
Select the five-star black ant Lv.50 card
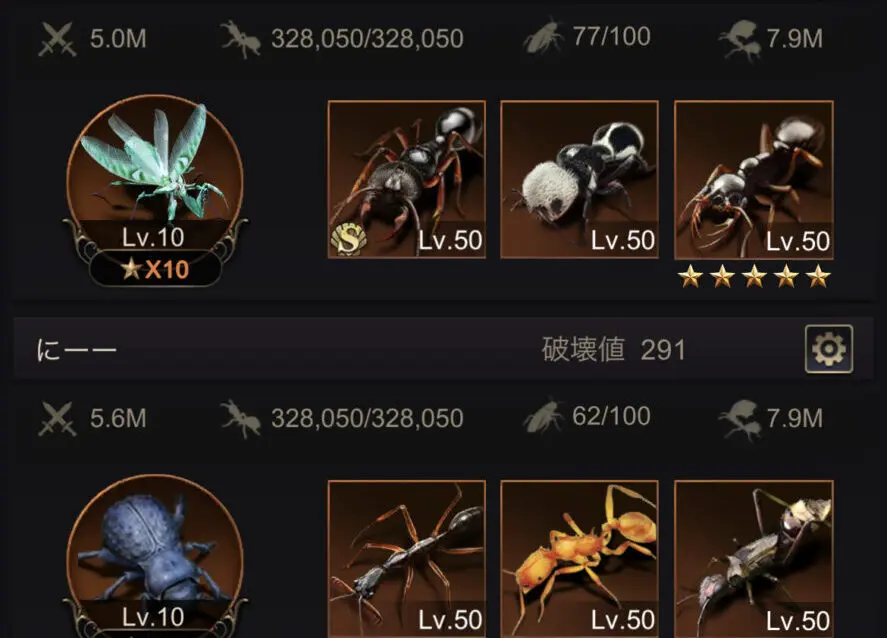click(x=754, y=179)
